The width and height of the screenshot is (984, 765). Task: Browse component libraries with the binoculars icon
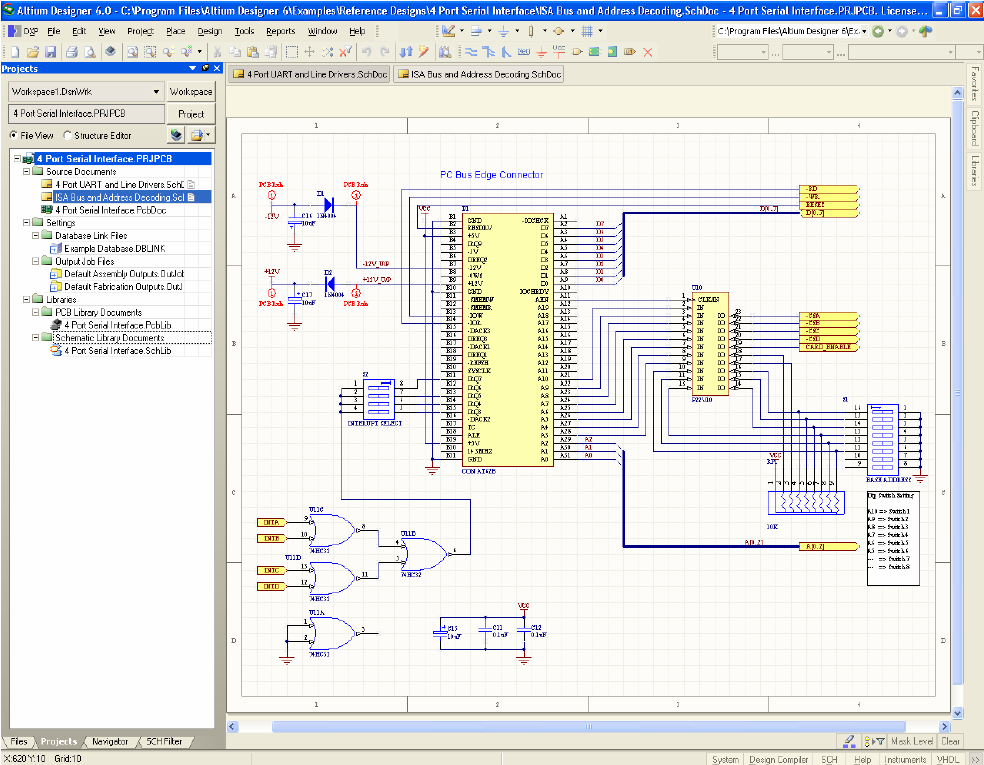pyautogui.click(x=445, y=52)
